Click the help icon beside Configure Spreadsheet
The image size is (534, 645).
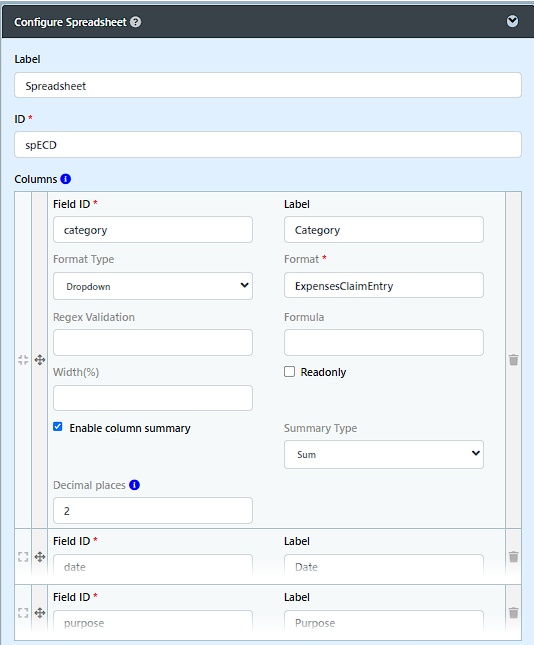coord(135,22)
